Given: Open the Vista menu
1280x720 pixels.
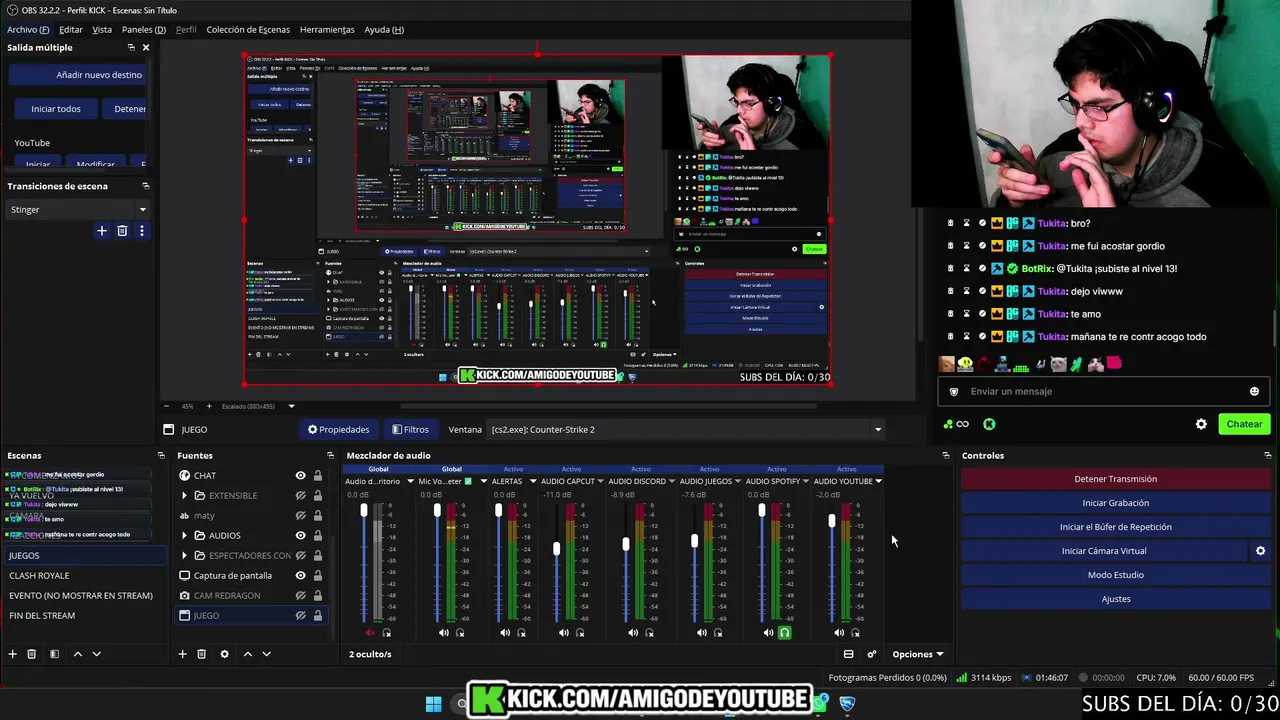Looking at the screenshot, I should (102, 29).
